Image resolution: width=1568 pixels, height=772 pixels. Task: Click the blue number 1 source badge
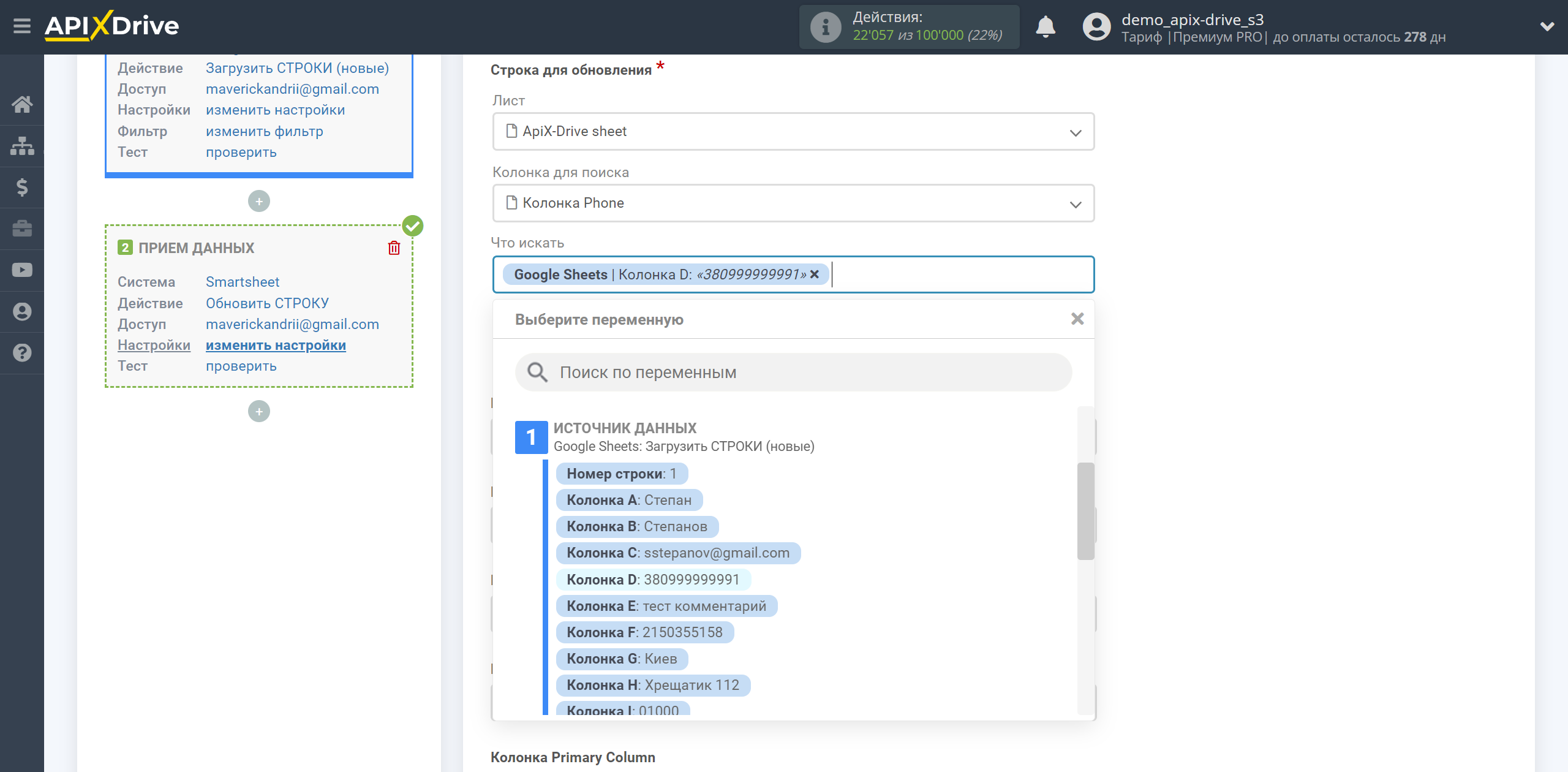[531, 437]
